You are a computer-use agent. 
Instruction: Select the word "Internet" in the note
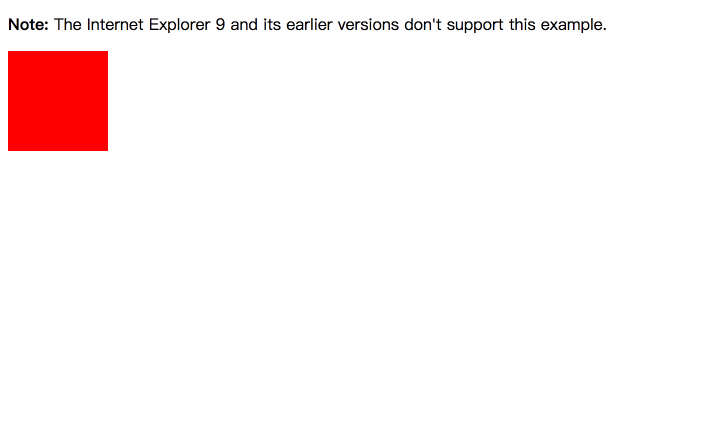115,25
